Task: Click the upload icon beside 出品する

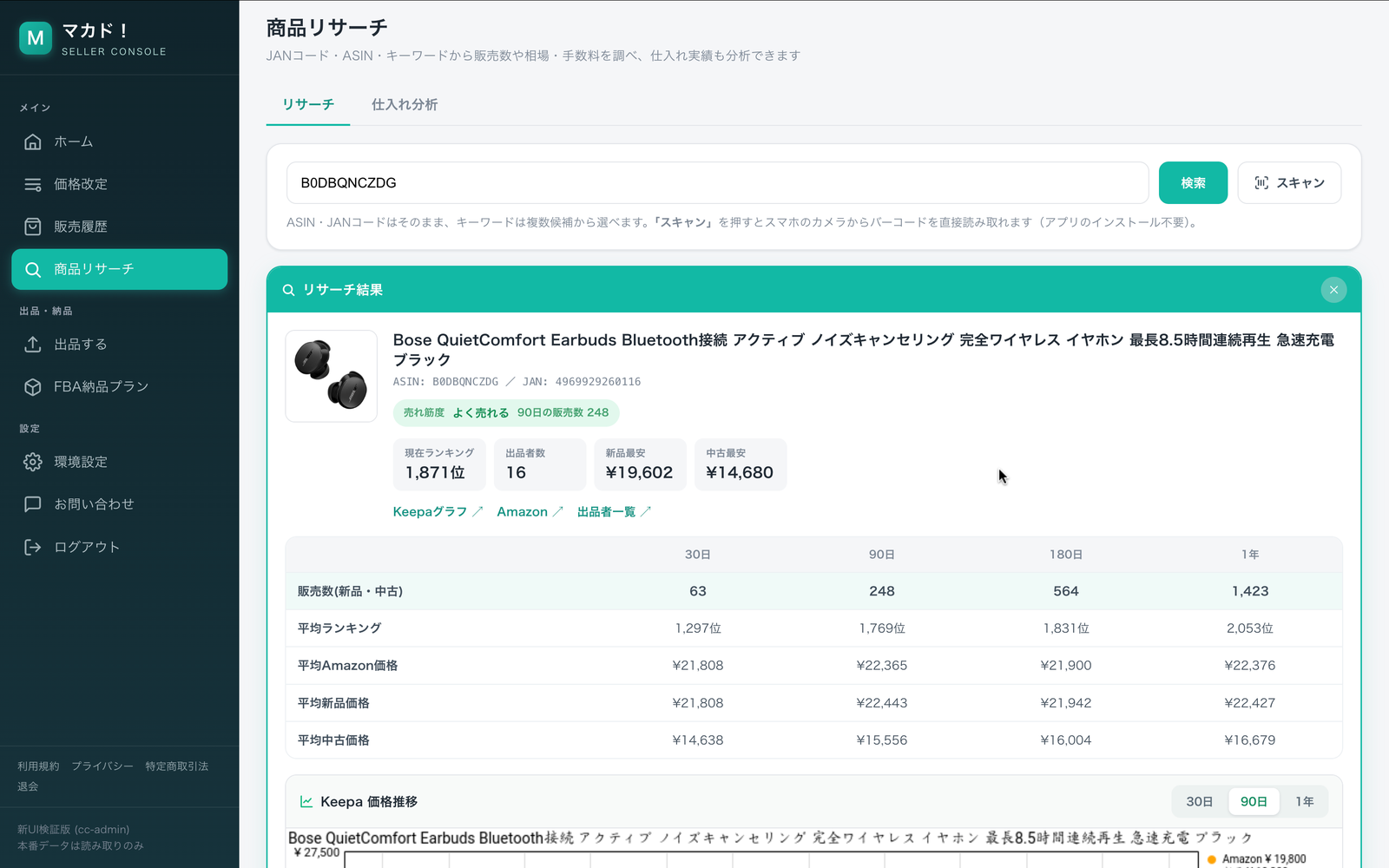Action: coord(33,345)
